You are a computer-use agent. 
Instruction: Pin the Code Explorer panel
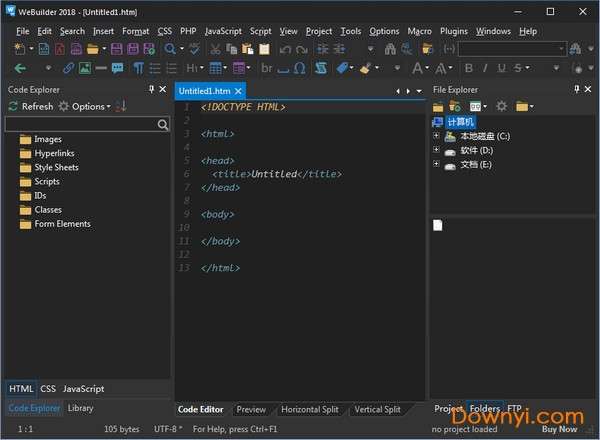coord(151,90)
